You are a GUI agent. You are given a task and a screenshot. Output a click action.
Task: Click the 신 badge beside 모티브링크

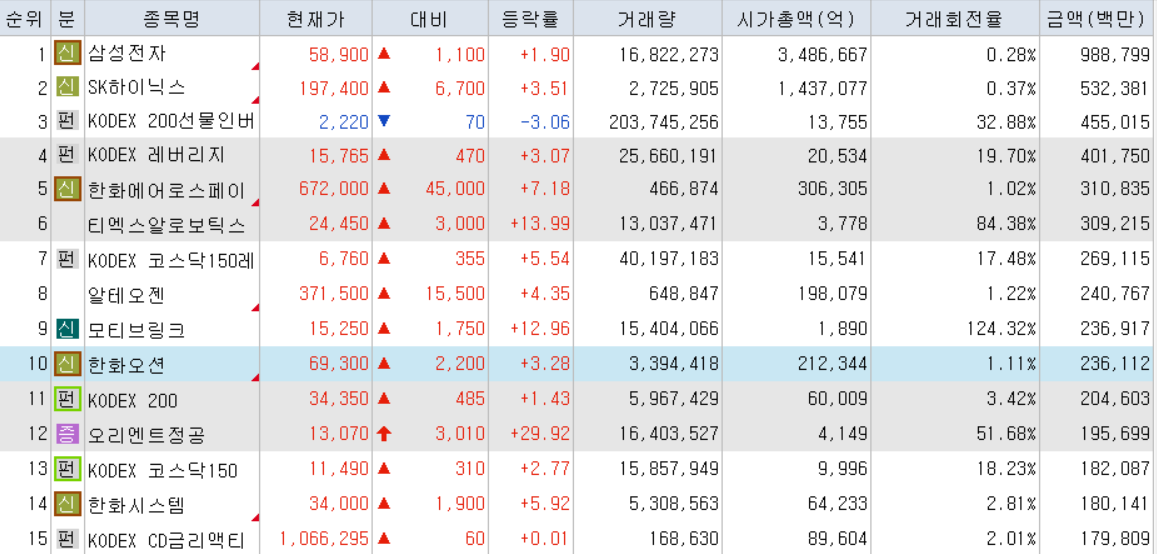[67, 328]
